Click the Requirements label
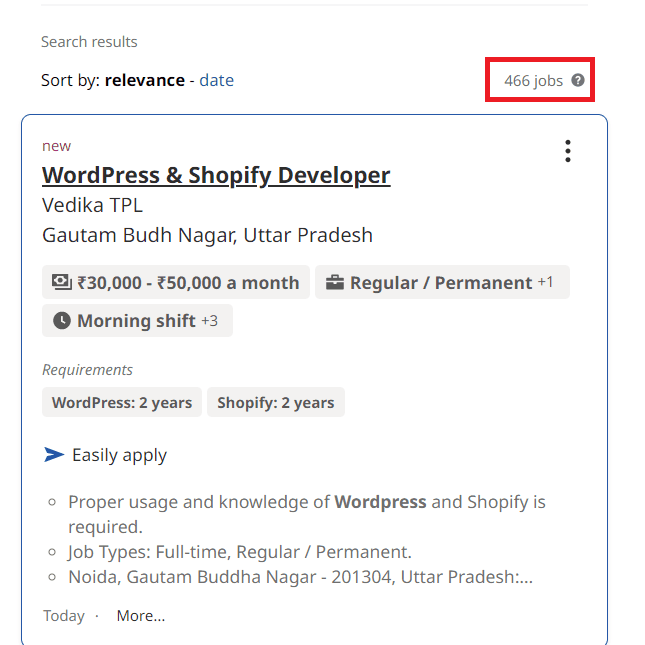 click(x=87, y=370)
